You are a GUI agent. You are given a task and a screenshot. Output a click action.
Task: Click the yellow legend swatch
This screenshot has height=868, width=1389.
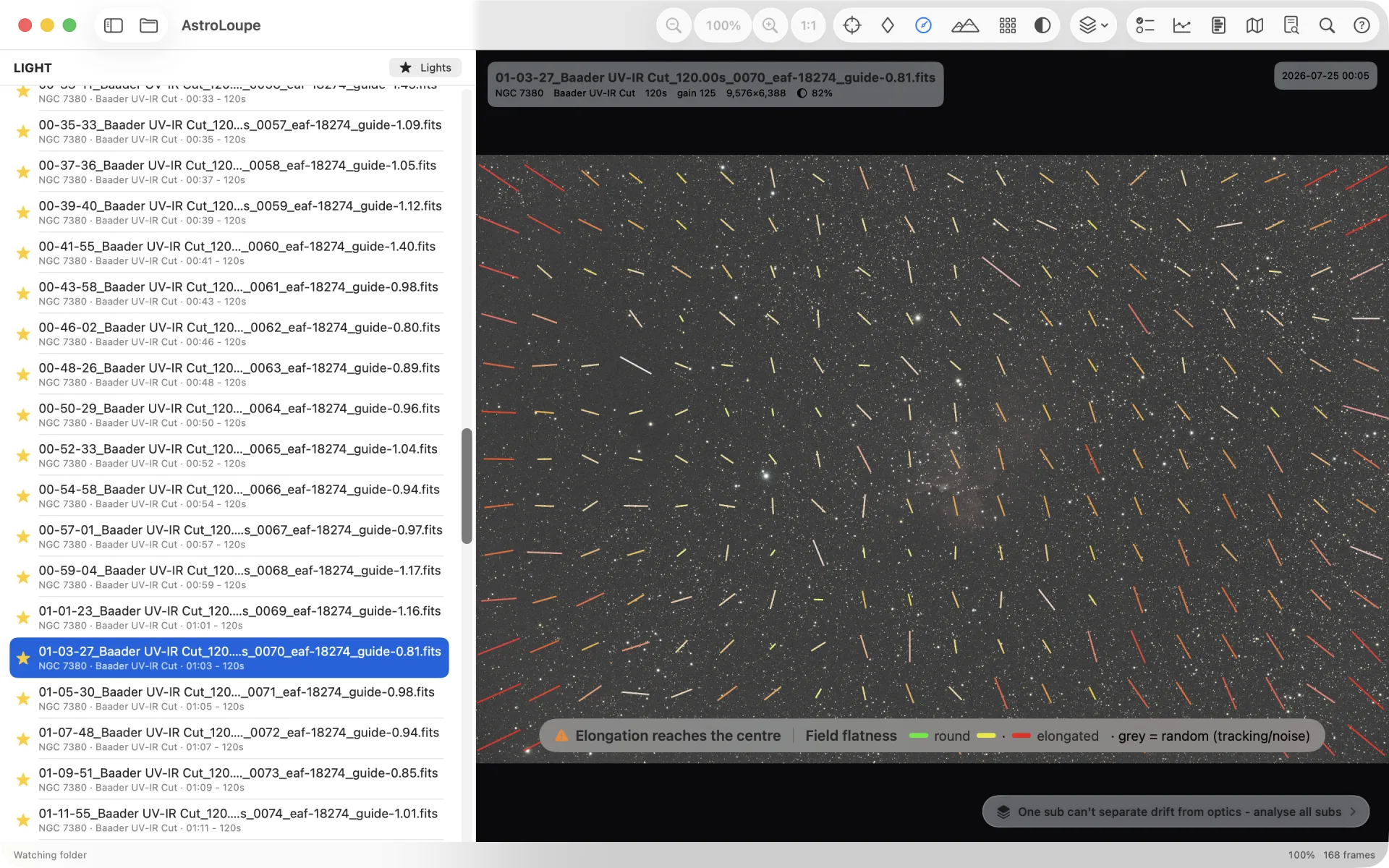pos(986,736)
